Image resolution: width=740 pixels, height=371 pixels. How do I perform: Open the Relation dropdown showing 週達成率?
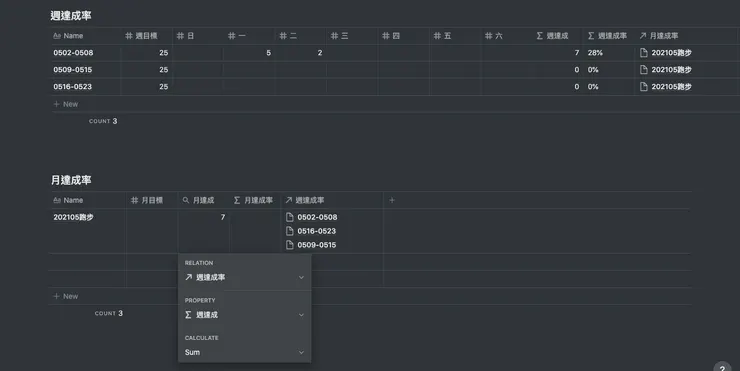(244, 278)
